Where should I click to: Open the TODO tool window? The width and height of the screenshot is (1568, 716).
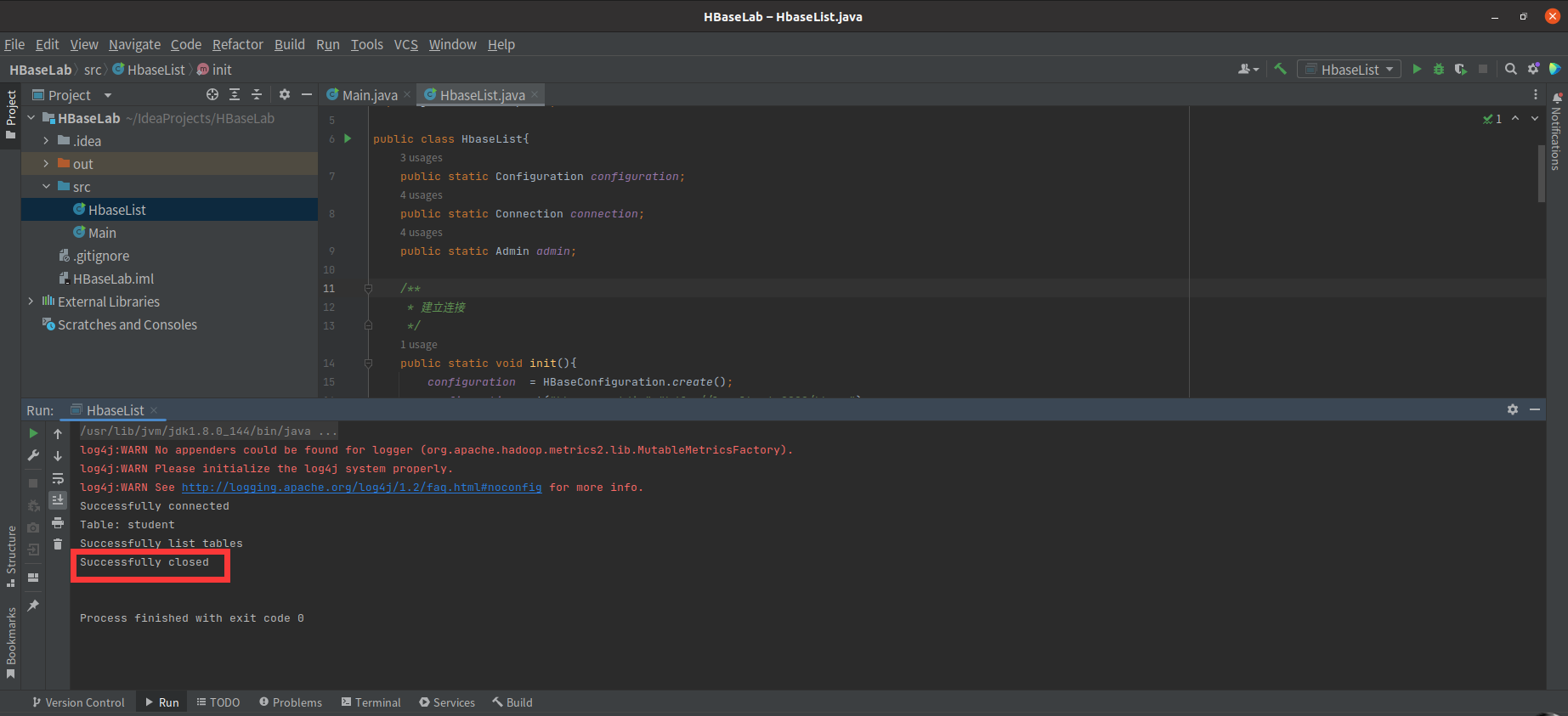(x=218, y=702)
